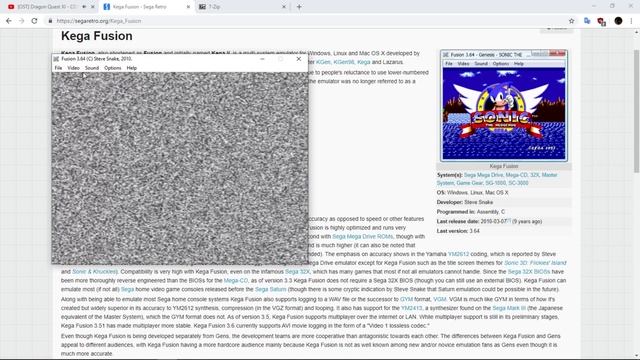Open the Chrome three-dot menu
Image resolution: width=640 pixels, height=360 pixels.
[631, 21]
